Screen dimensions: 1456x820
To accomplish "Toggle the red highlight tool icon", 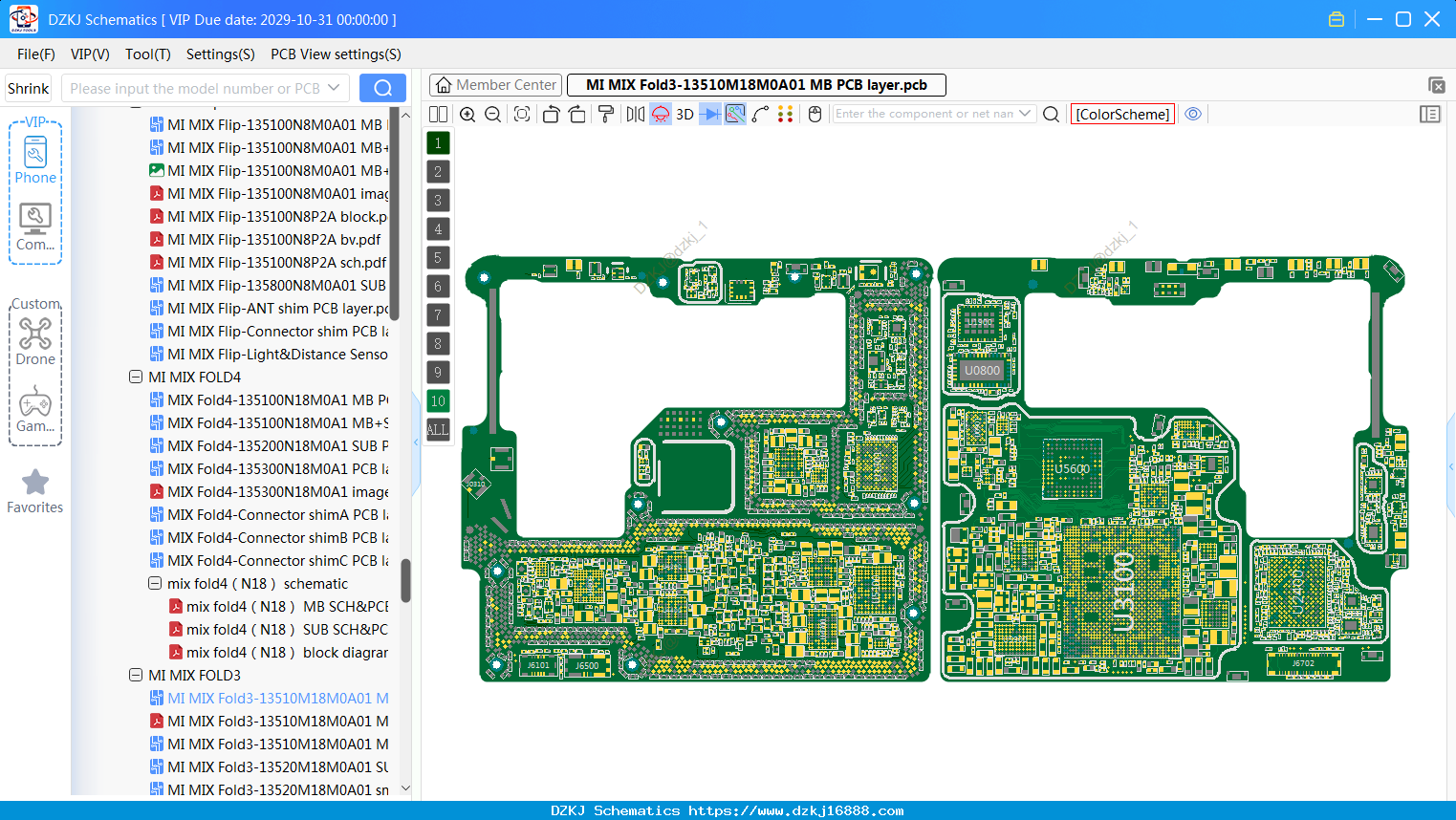I will click(661, 114).
